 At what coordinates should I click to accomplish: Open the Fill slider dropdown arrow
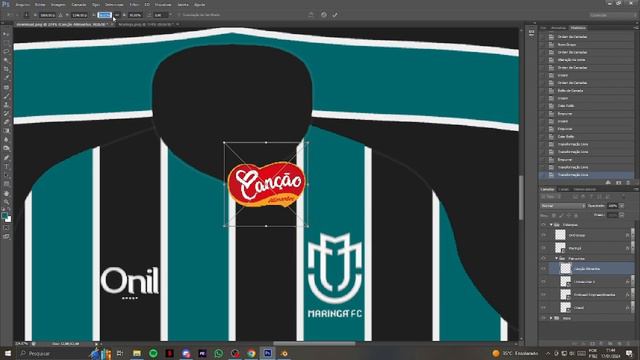[x=622, y=215]
